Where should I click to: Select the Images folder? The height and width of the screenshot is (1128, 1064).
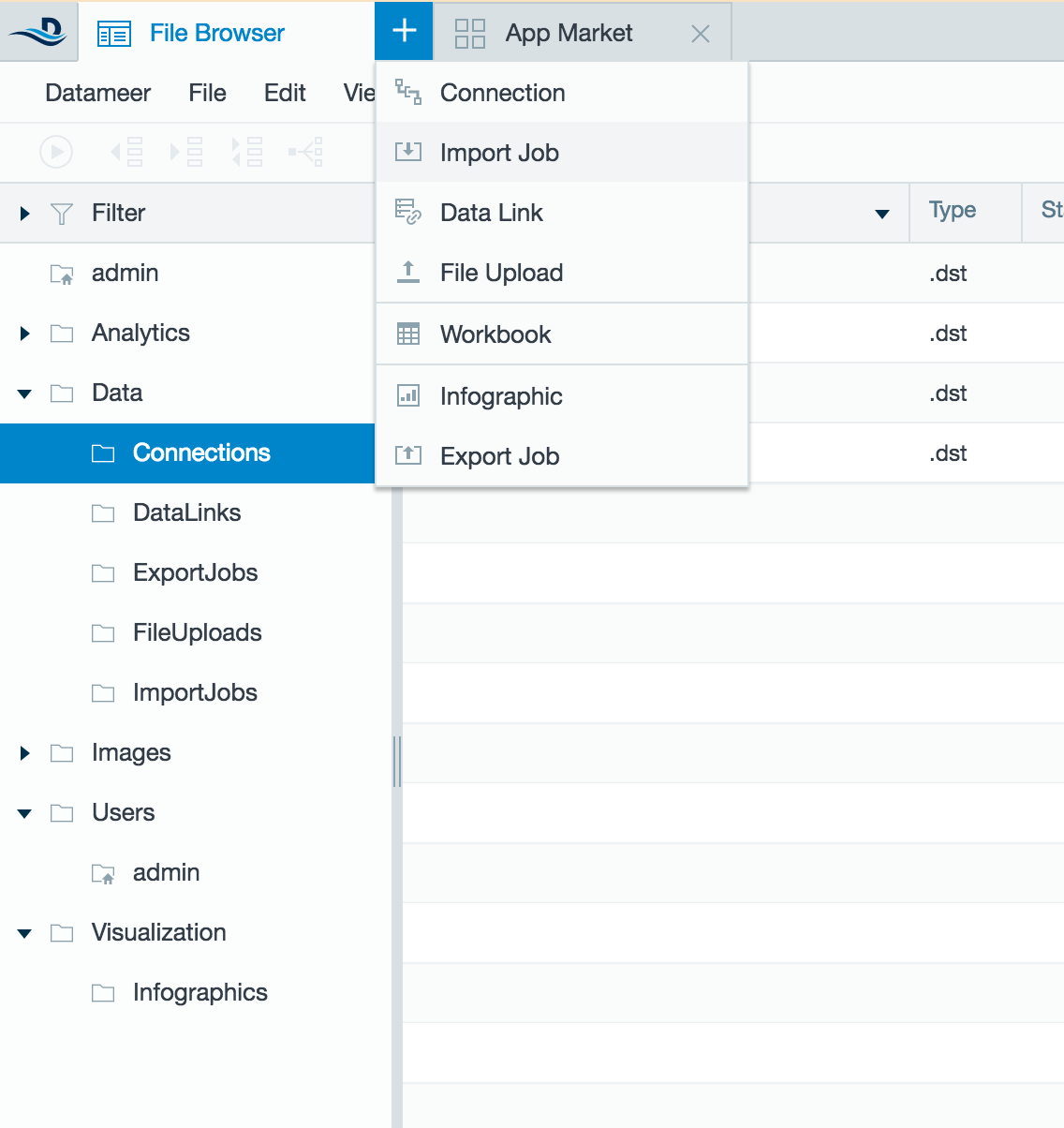point(131,752)
